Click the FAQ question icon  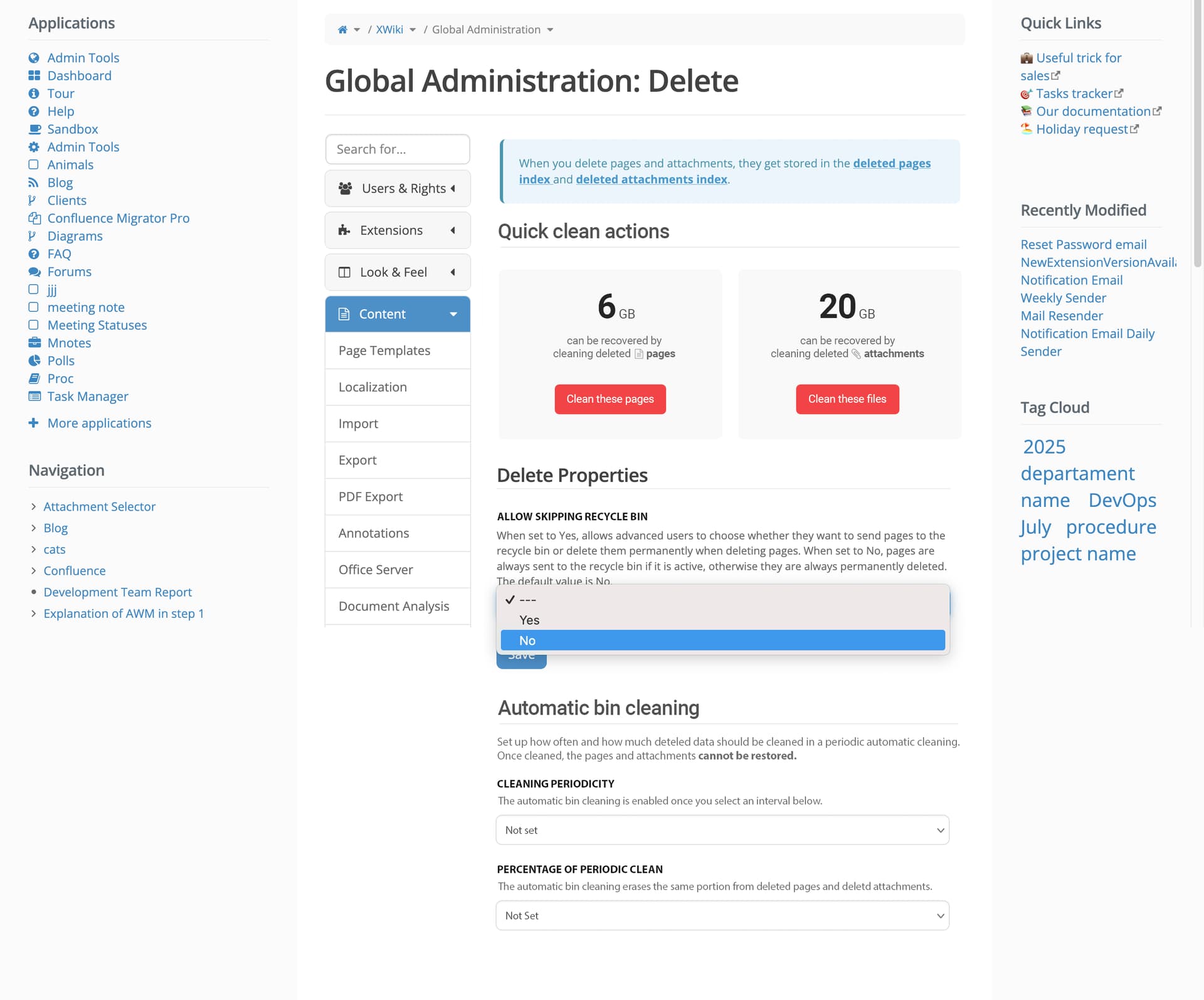[x=34, y=254]
